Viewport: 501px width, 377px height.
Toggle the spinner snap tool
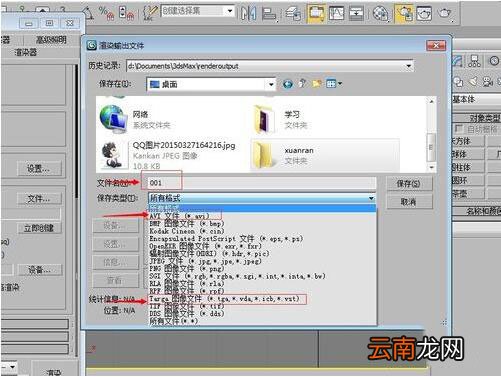tap(127, 13)
